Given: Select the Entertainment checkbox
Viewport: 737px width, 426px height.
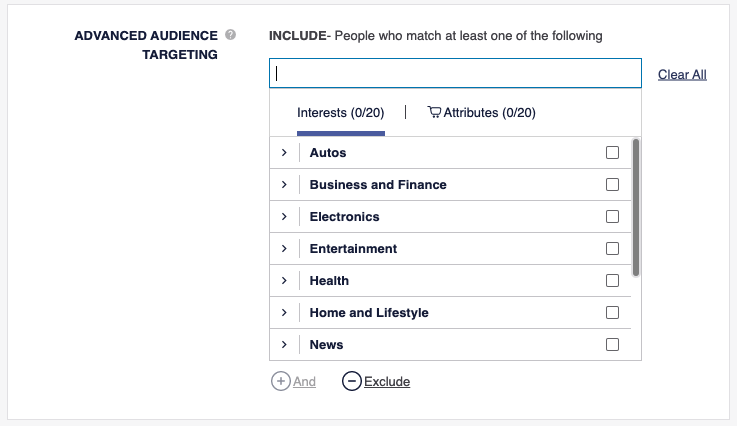Looking at the screenshot, I should pos(612,249).
